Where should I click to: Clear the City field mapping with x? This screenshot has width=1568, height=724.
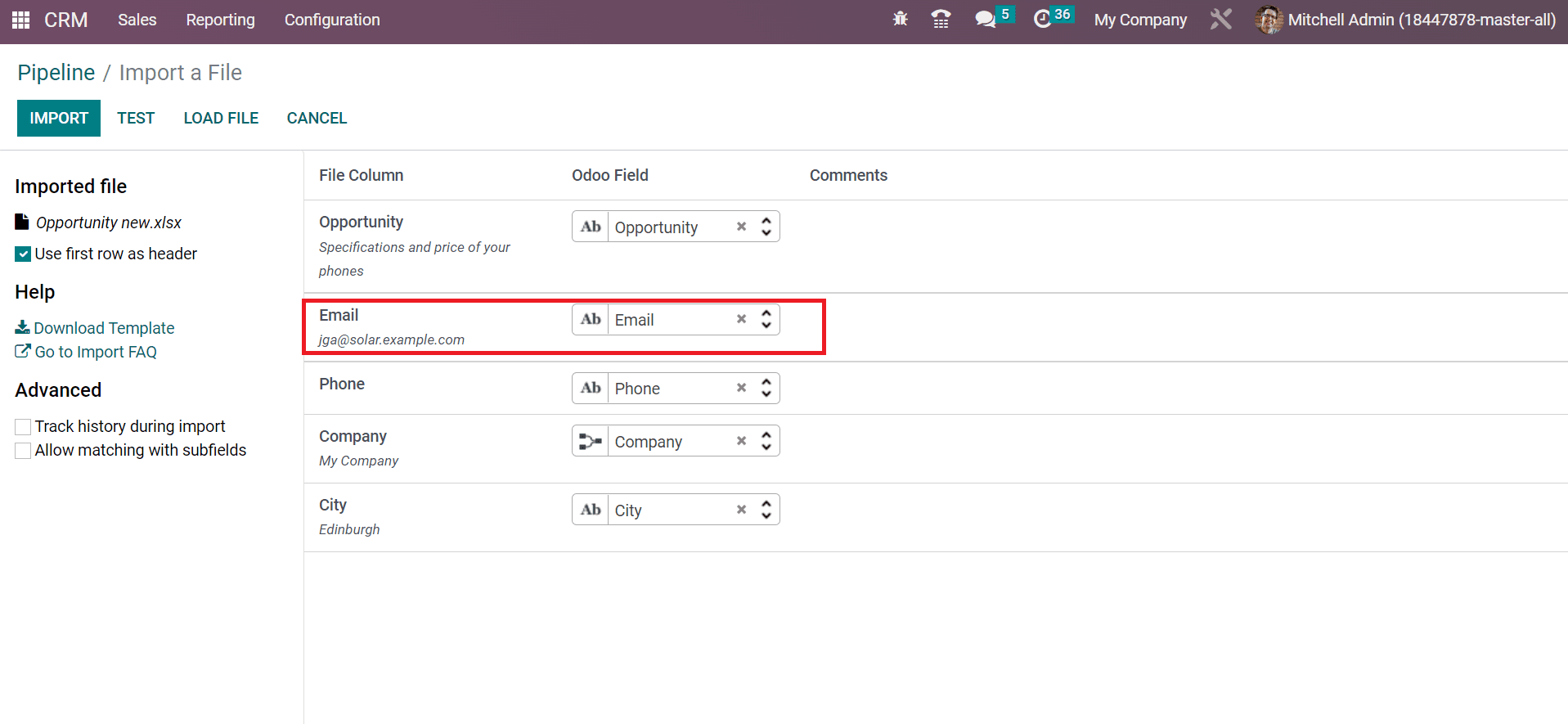[741, 510]
